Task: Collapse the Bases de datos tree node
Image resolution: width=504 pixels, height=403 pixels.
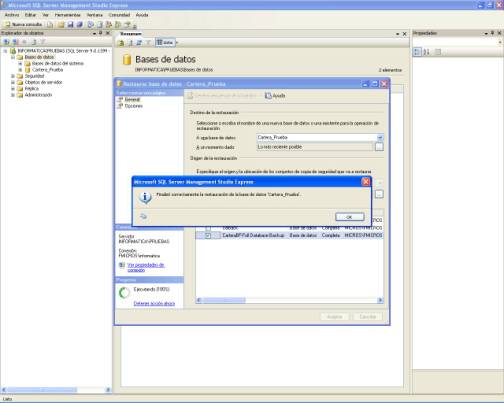Action: click(13, 57)
